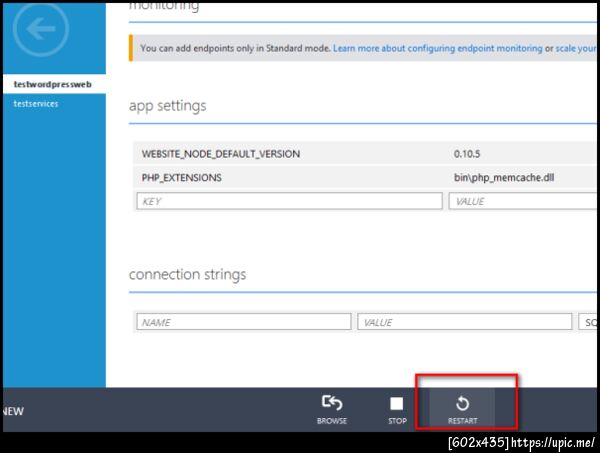Focus the app settings KEY field
This screenshot has height=453, width=600.
(289, 201)
